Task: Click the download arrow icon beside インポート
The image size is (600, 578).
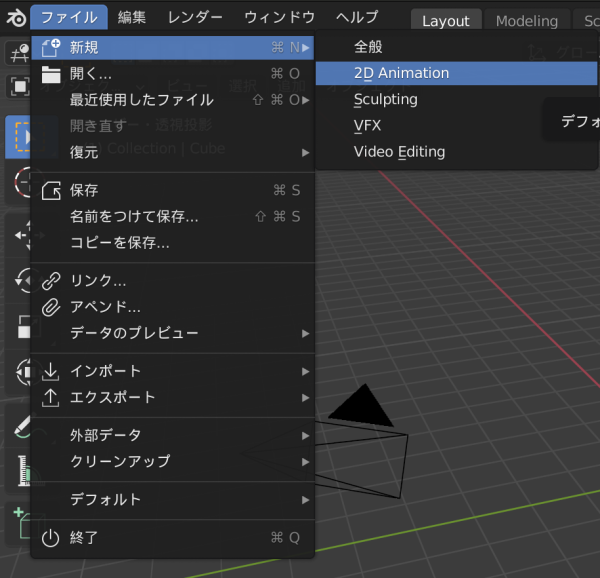Action: click(51, 371)
